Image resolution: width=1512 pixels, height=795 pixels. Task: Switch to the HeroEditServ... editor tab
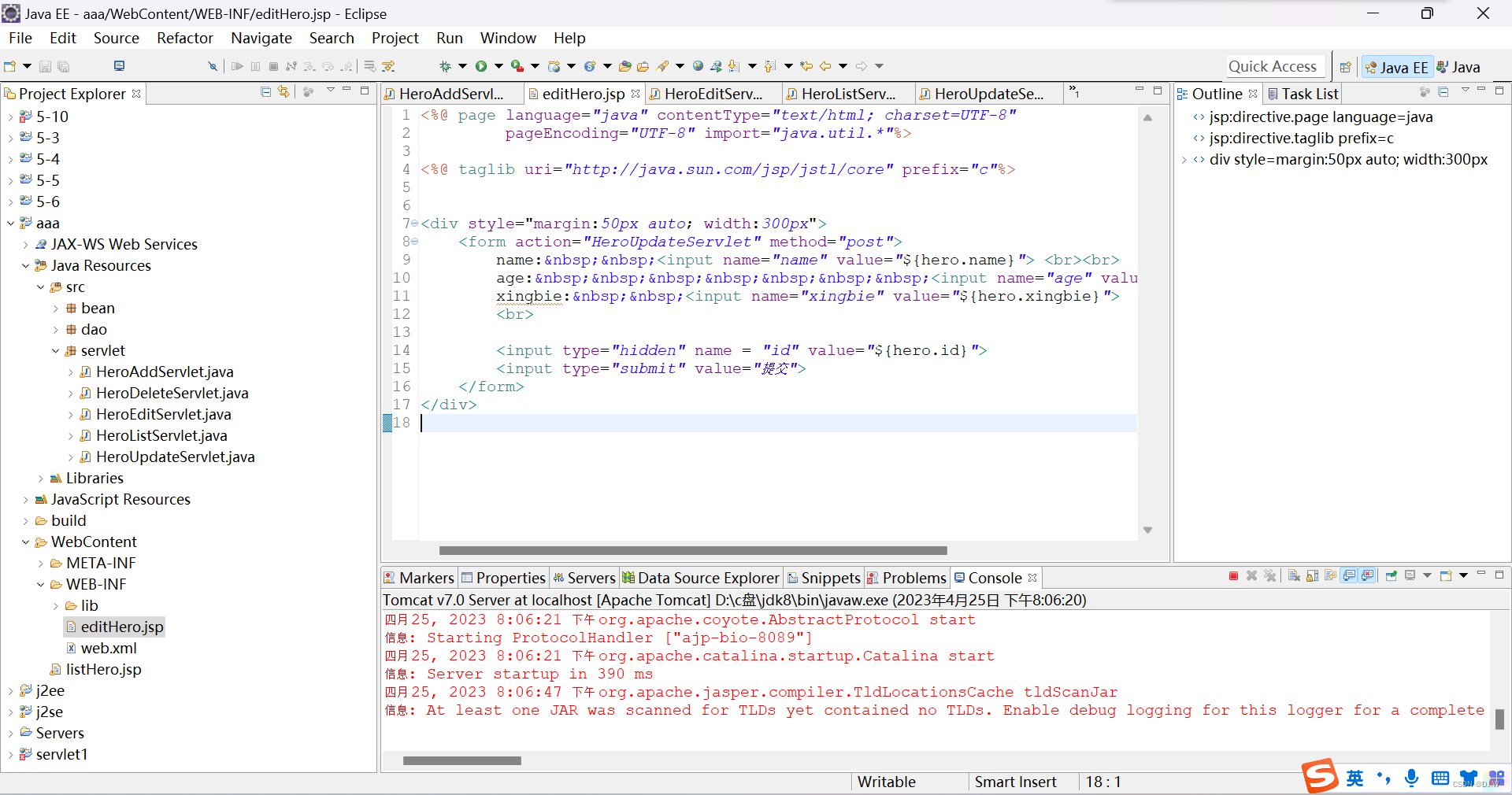(x=713, y=94)
